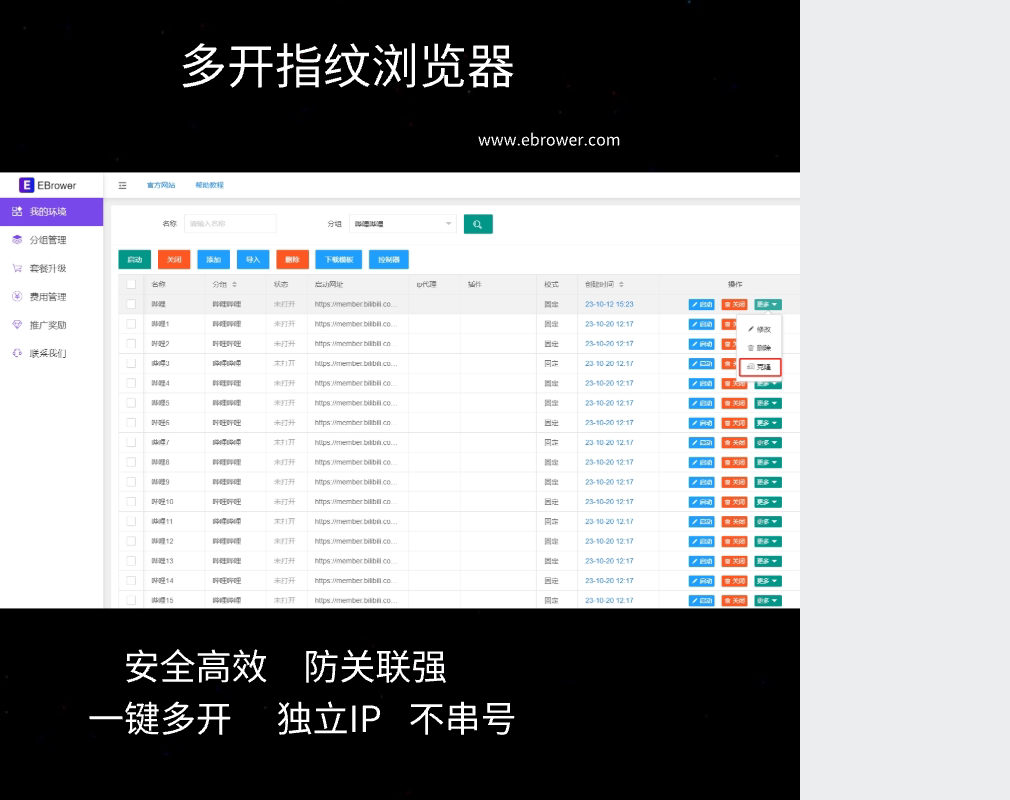Viewport: 1010px width, 800px height.
Task: Click the EBrower logo icon
Action: [26, 186]
